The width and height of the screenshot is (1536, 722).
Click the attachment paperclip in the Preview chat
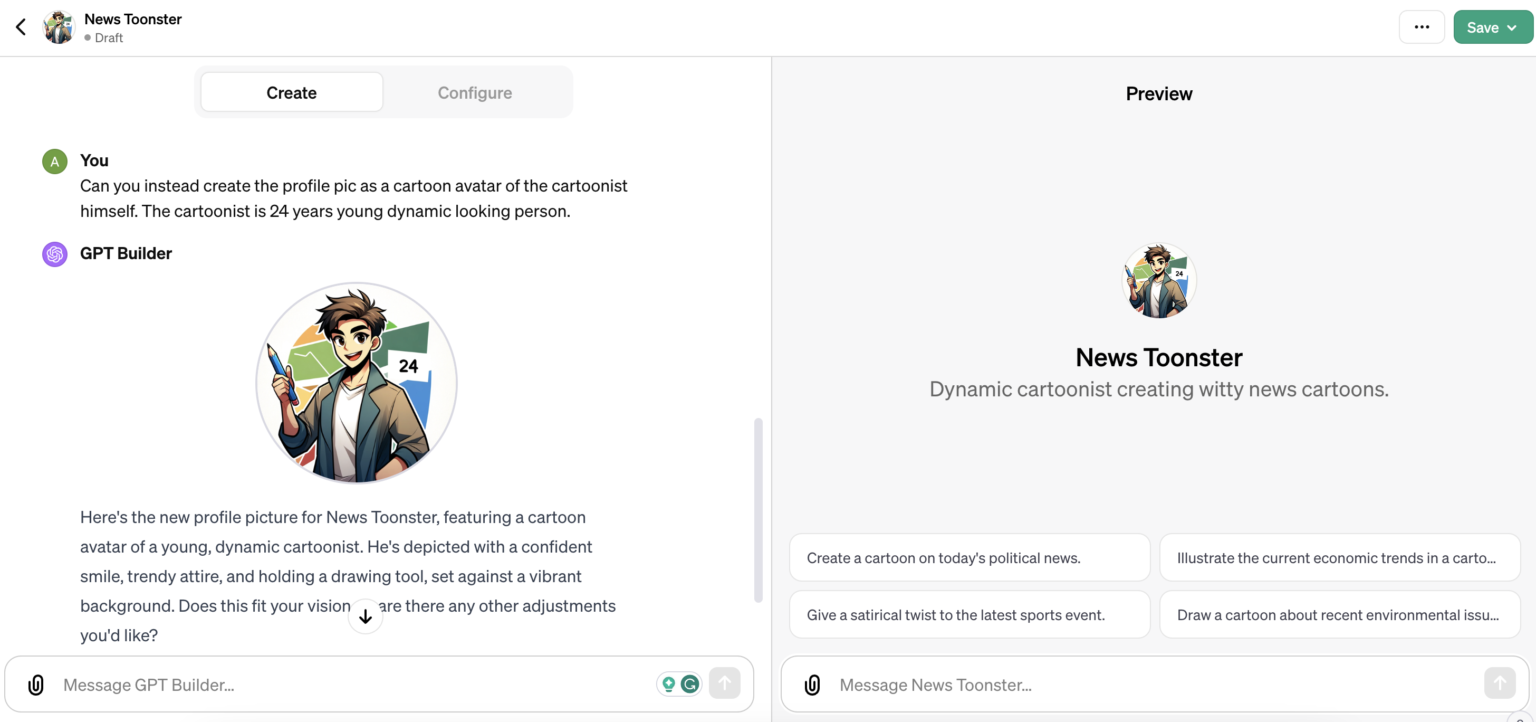point(812,684)
